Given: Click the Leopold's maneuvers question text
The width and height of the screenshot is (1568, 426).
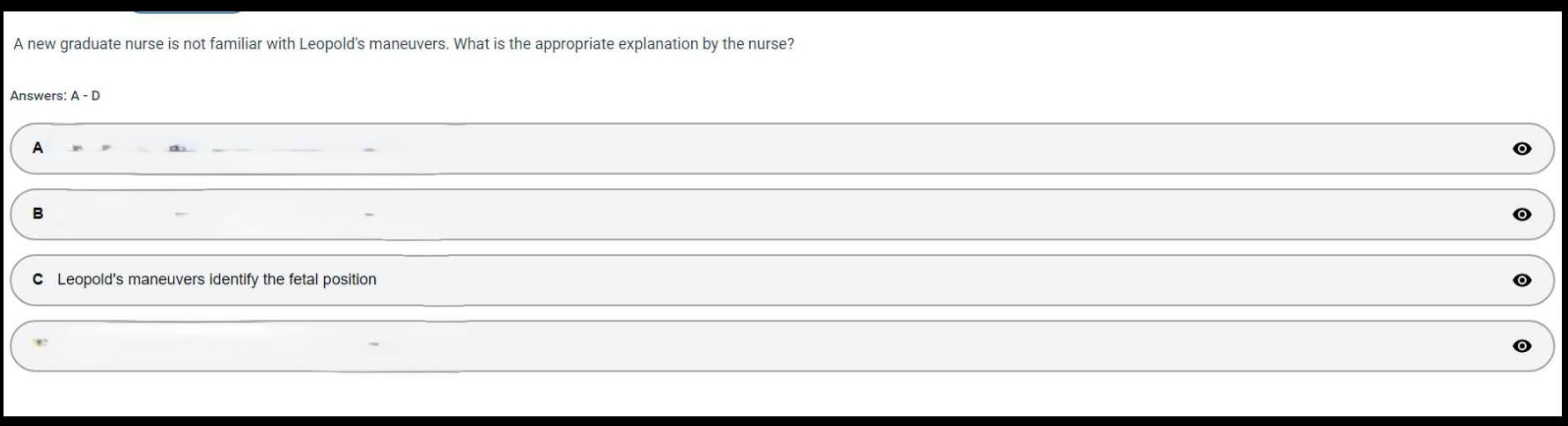Looking at the screenshot, I should [403, 44].
